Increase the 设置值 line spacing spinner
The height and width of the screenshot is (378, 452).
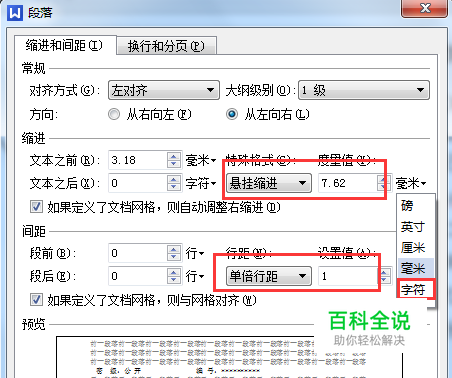[384, 272]
